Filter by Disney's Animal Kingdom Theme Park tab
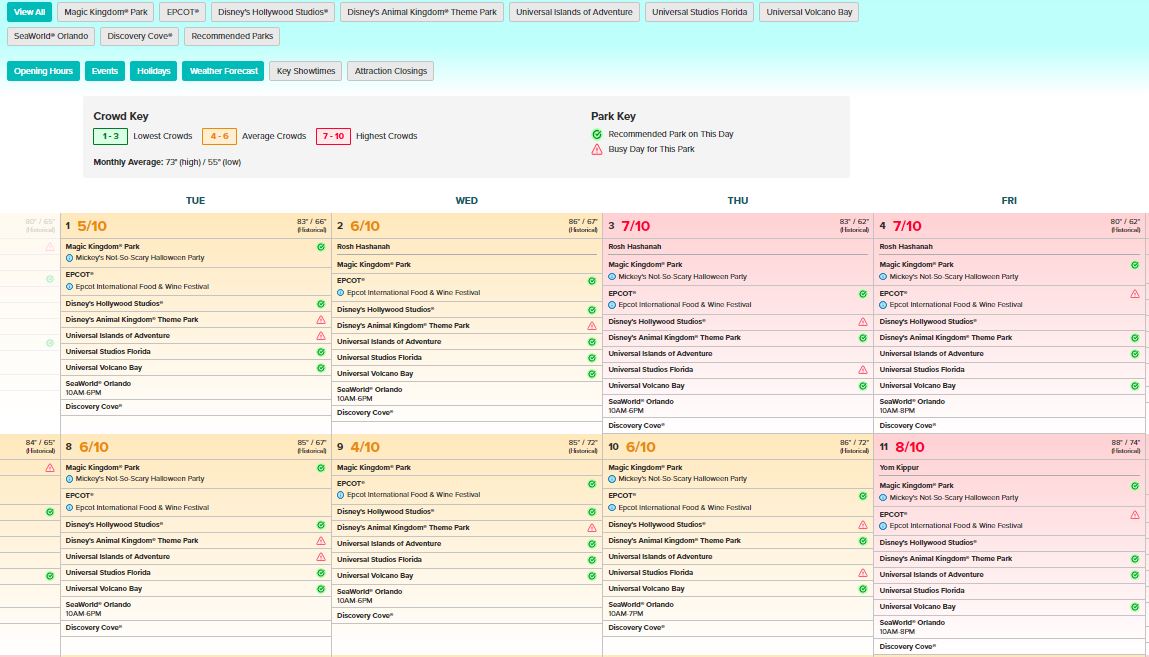 click(422, 12)
